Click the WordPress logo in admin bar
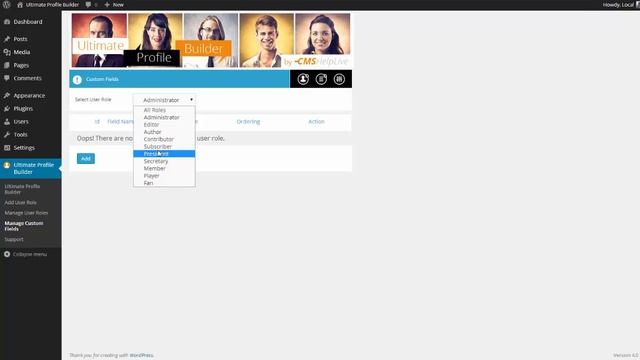The width and height of the screenshot is (640, 360). tap(7, 5)
